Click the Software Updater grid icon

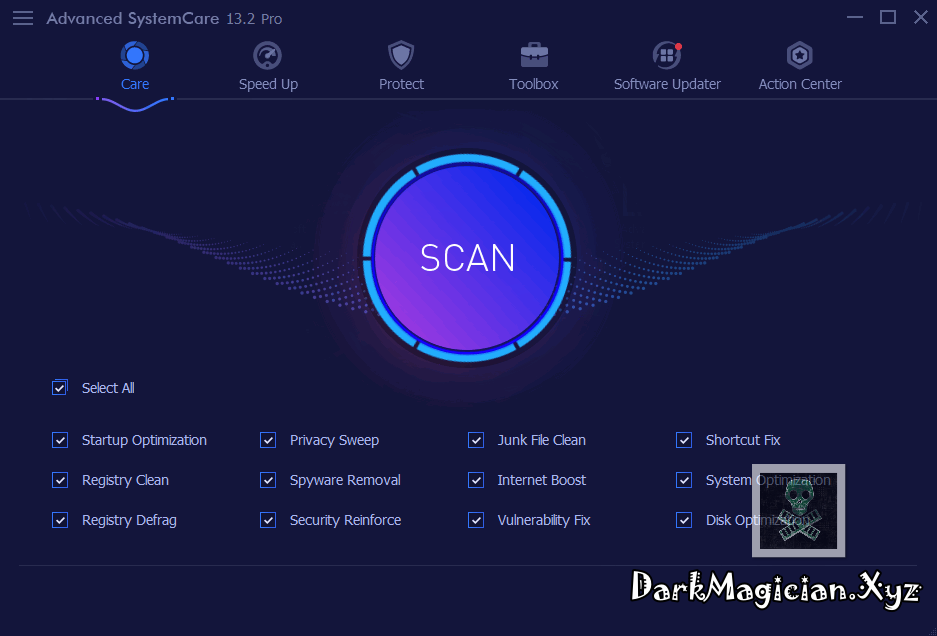pyautogui.click(x=667, y=56)
